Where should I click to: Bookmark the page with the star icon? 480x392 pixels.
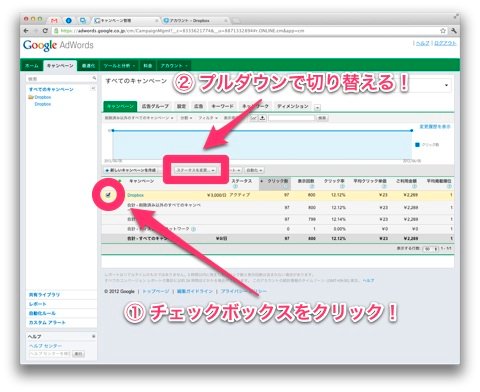[x=443, y=31]
